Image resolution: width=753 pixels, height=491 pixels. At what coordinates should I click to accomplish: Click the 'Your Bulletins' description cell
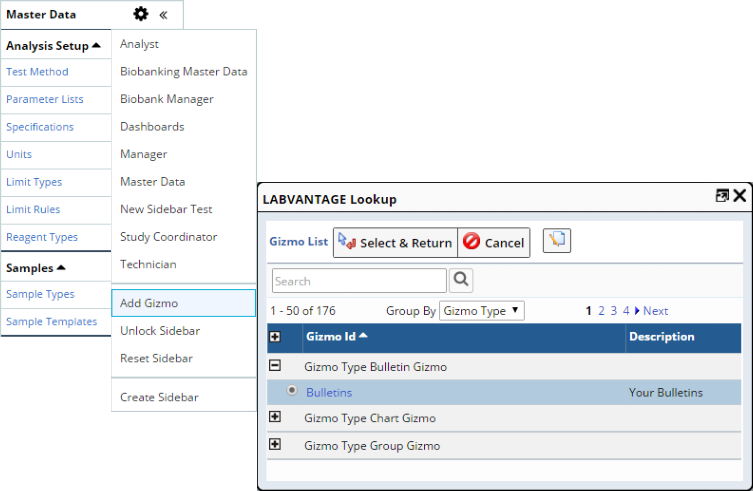click(666, 393)
